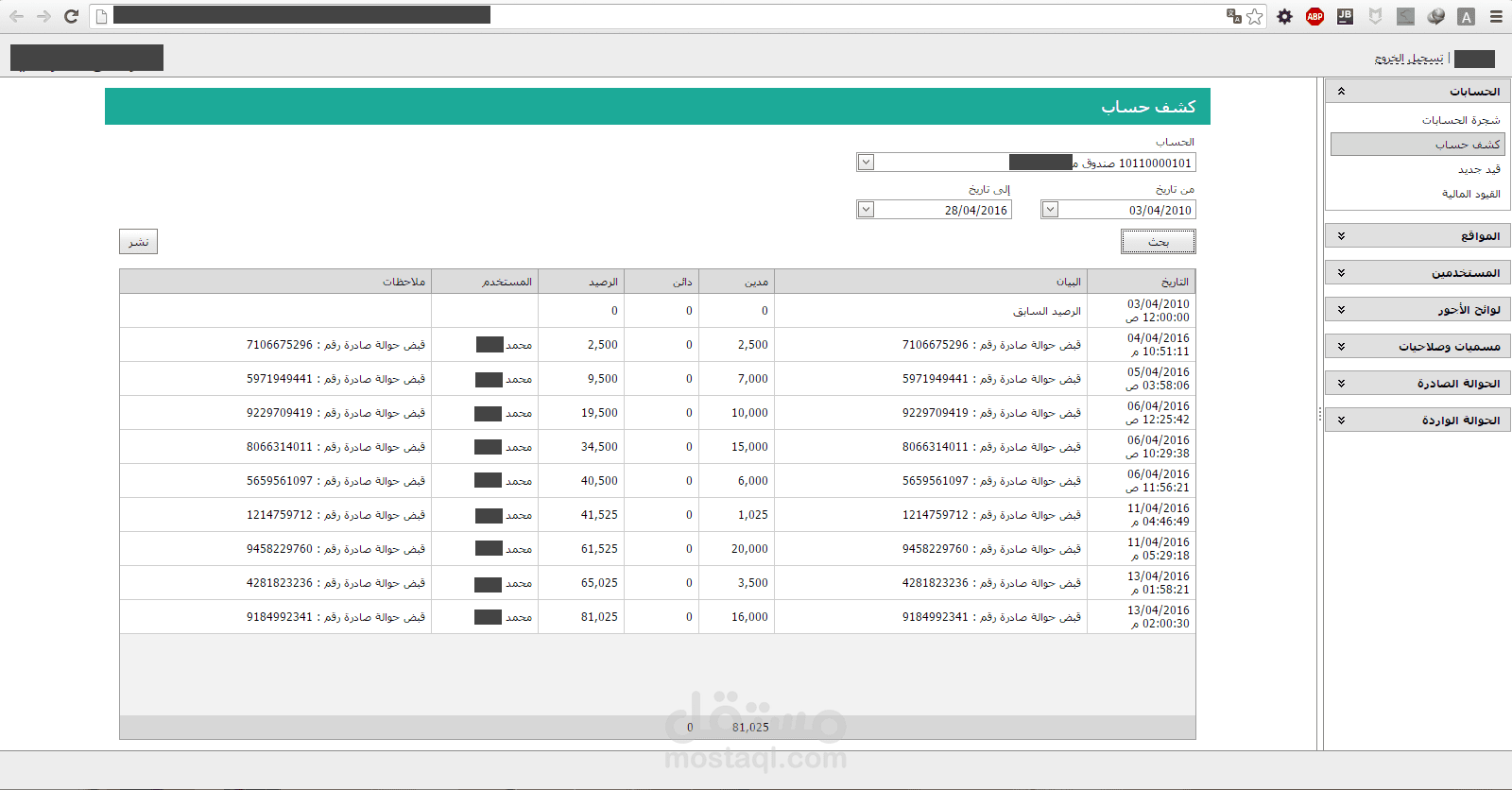Sort by التاريخ column header
Image resolution: width=1512 pixels, height=790 pixels.
pyautogui.click(x=1142, y=282)
